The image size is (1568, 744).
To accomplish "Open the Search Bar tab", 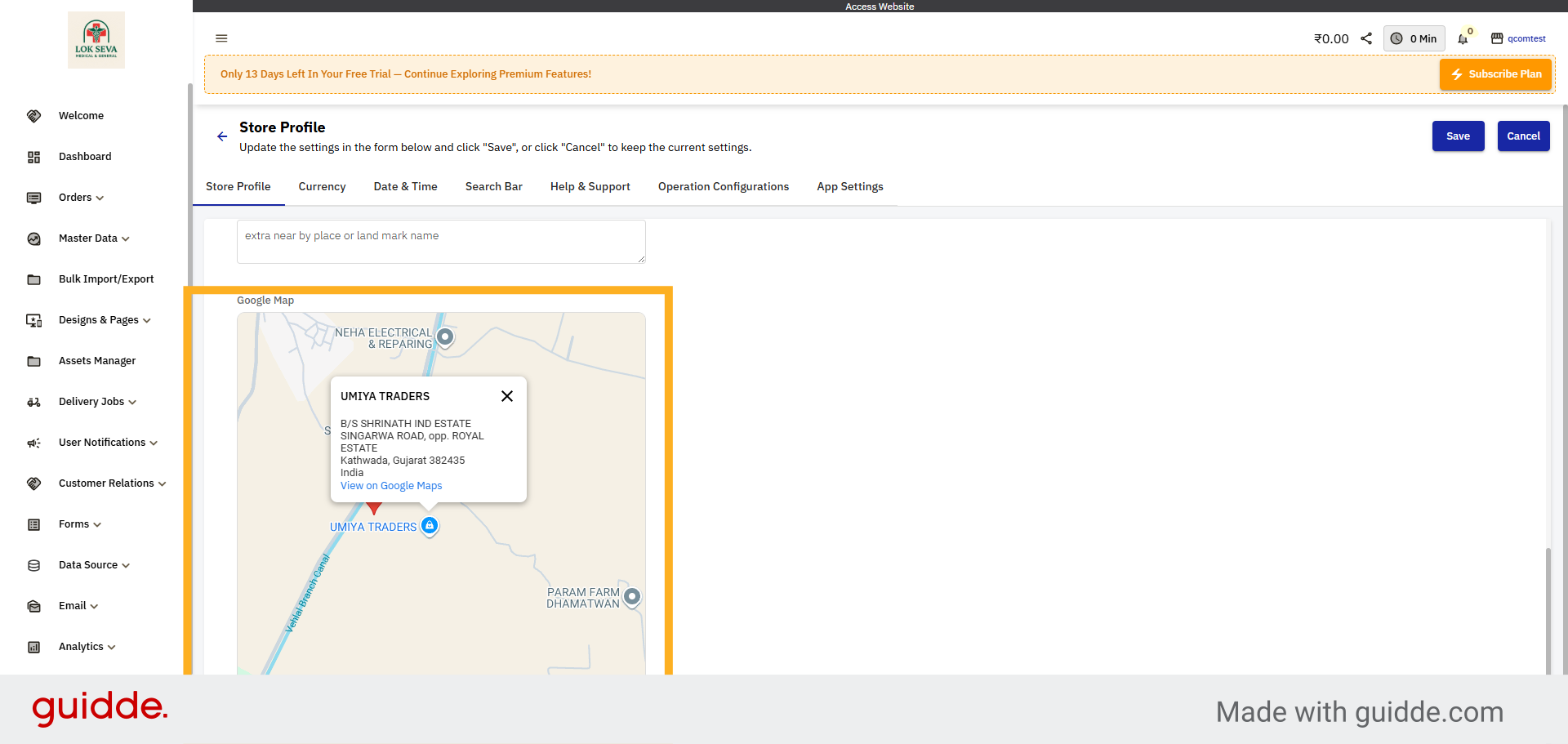I will coord(494,187).
